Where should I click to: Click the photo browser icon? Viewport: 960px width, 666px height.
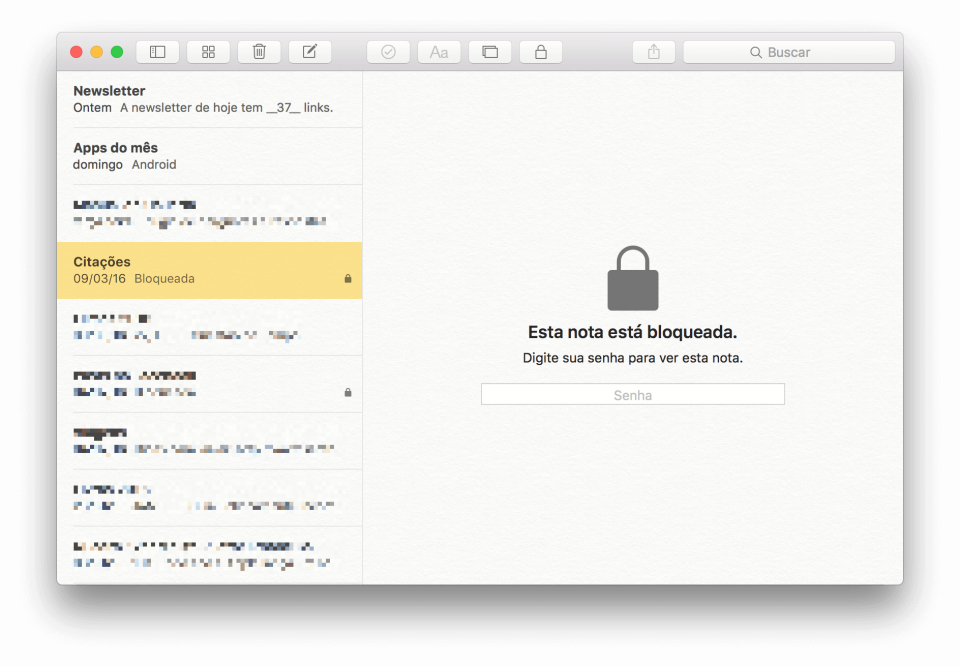(x=489, y=51)
